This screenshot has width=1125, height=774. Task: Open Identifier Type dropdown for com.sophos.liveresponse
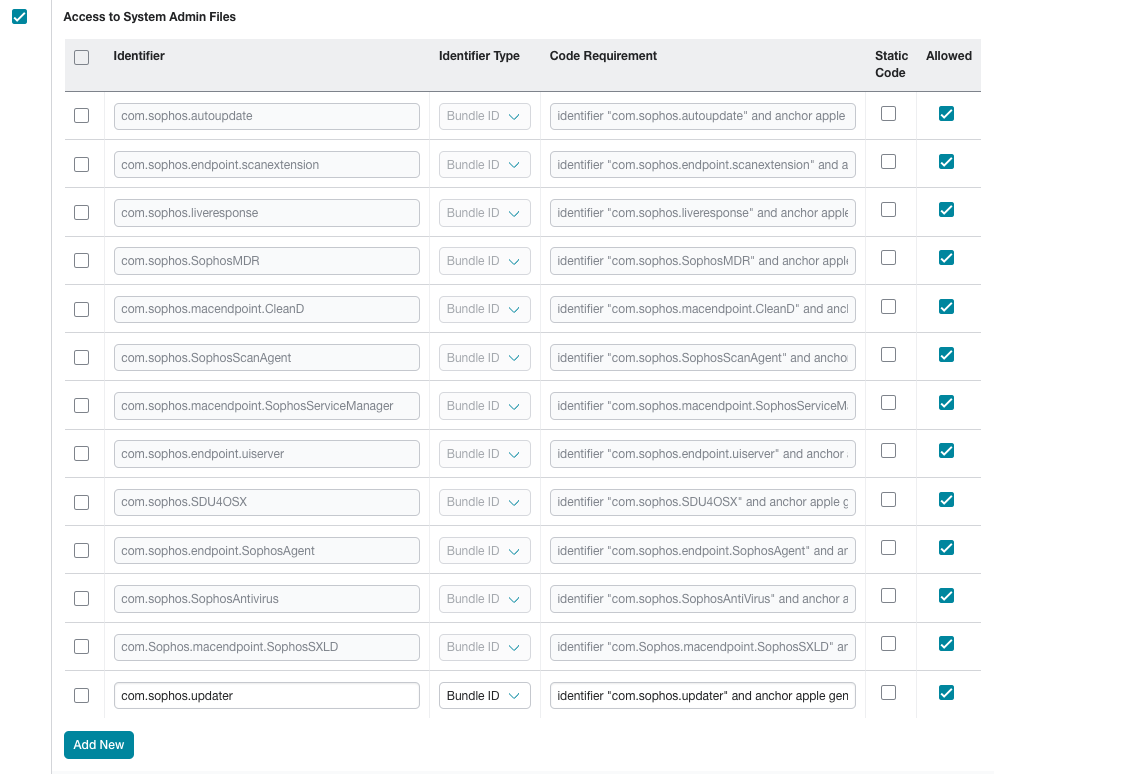coord(484,213)
